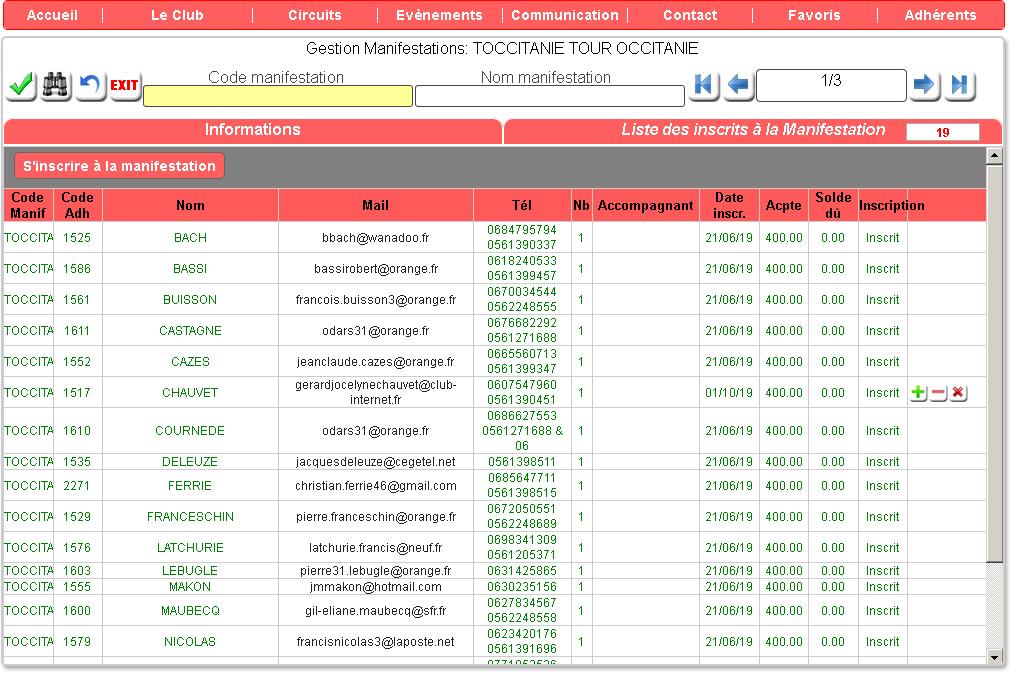Click email gil-eliane.maubecq@sfr.fr

point(376,611)
